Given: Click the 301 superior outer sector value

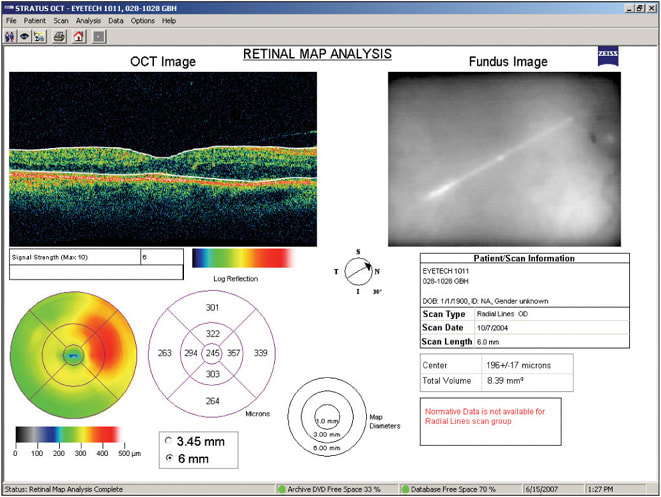Looking at the screenshot, I should pyautogui.click(x=212, y=307).
